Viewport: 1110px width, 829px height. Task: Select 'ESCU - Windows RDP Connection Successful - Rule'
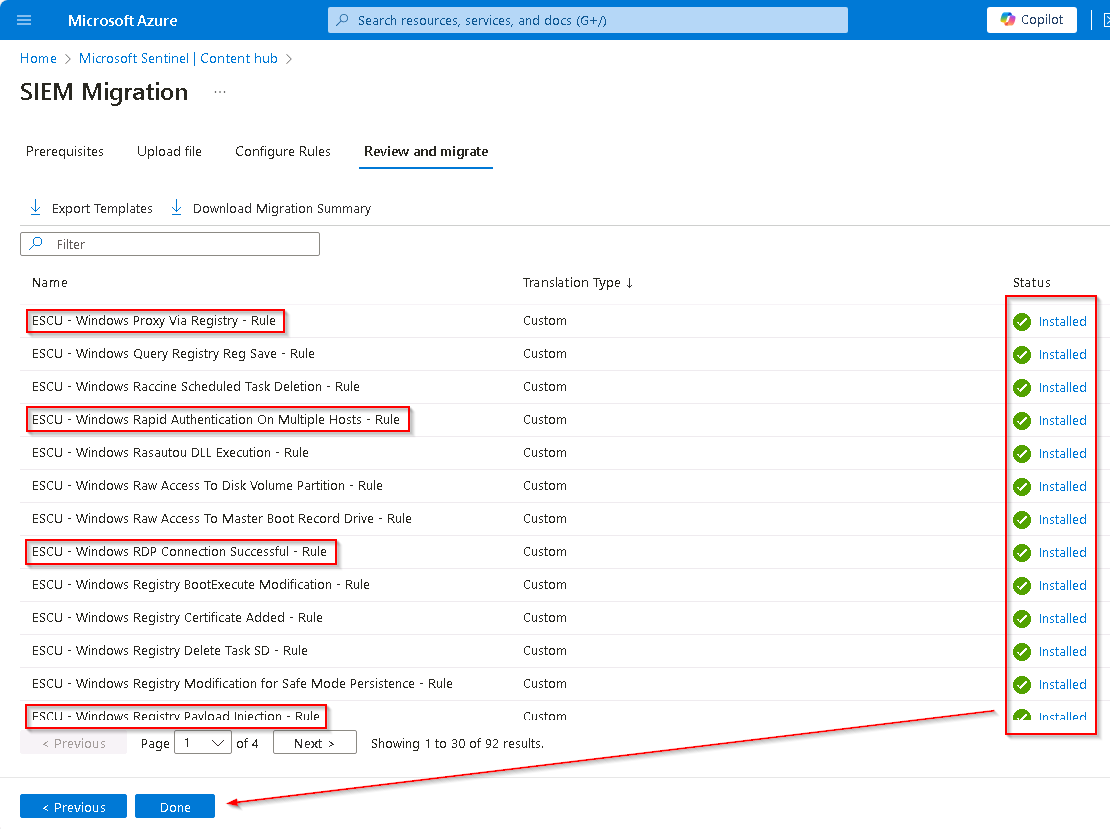point(179,551)
